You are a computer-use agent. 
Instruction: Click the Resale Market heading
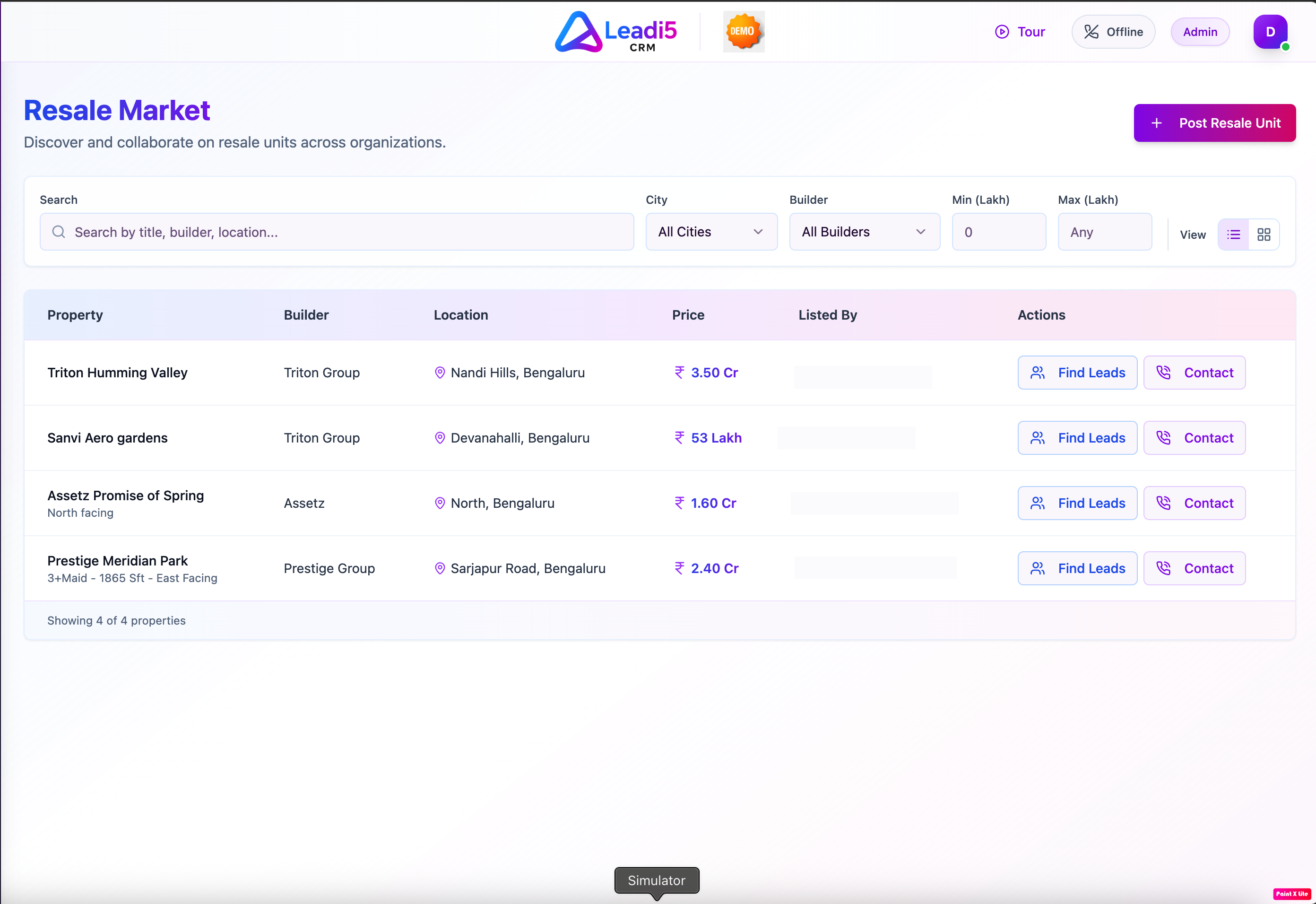pos(117,111)
